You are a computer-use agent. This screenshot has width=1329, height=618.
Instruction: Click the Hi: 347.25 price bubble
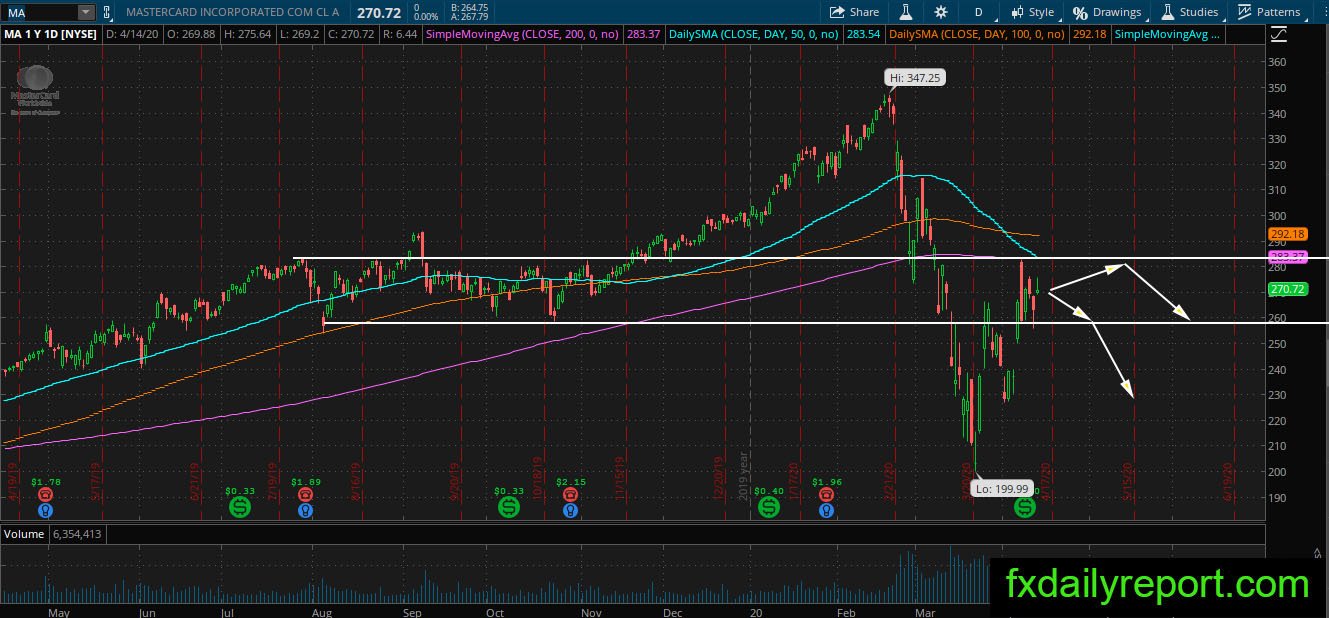pyautogui.click(x=917, y=77)
